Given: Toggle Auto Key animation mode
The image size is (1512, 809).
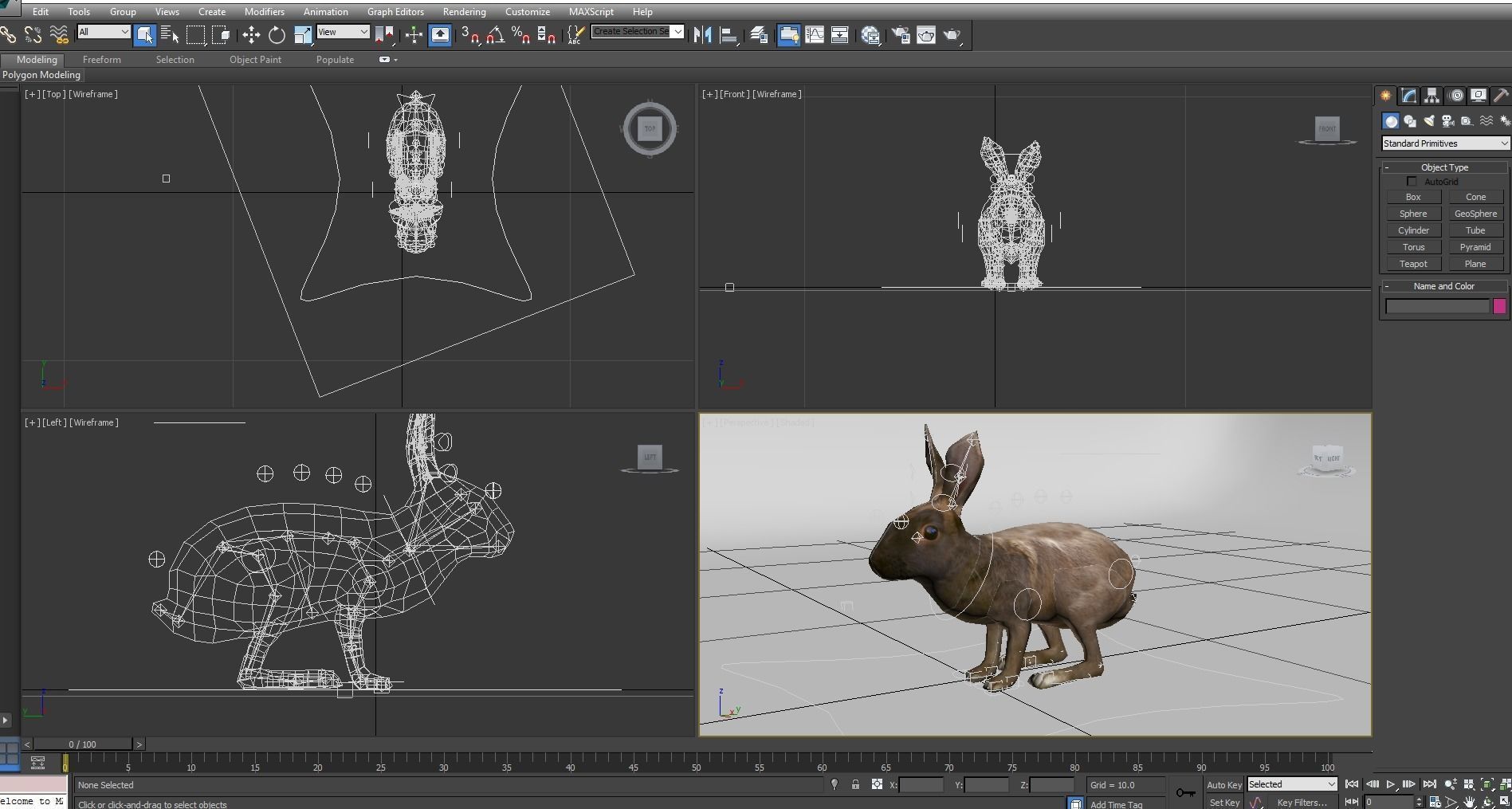Looking at the screenshot, I should (1224, 785).
